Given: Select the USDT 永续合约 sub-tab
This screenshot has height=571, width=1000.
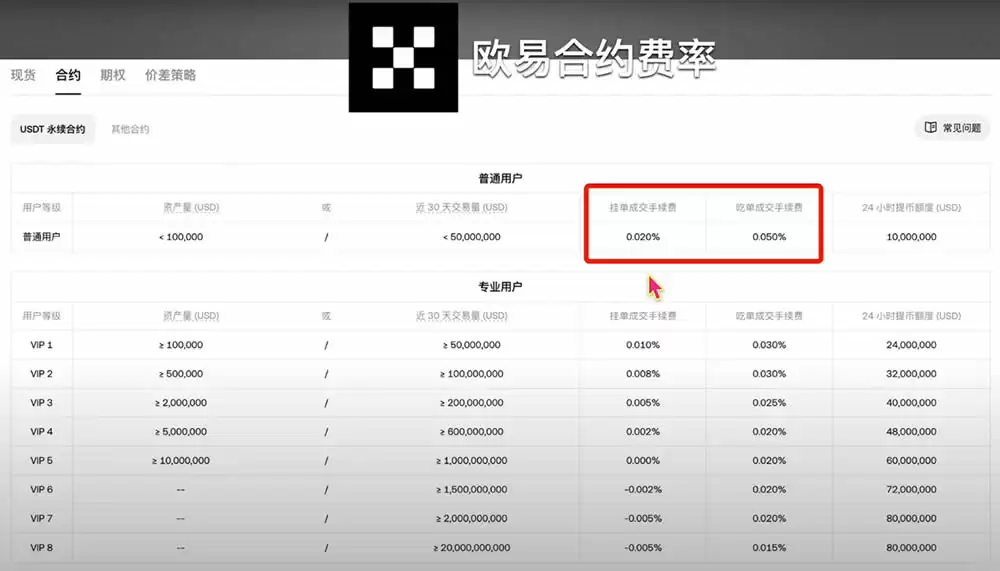Looking at the screenshot, I should [x=53, y=129].
